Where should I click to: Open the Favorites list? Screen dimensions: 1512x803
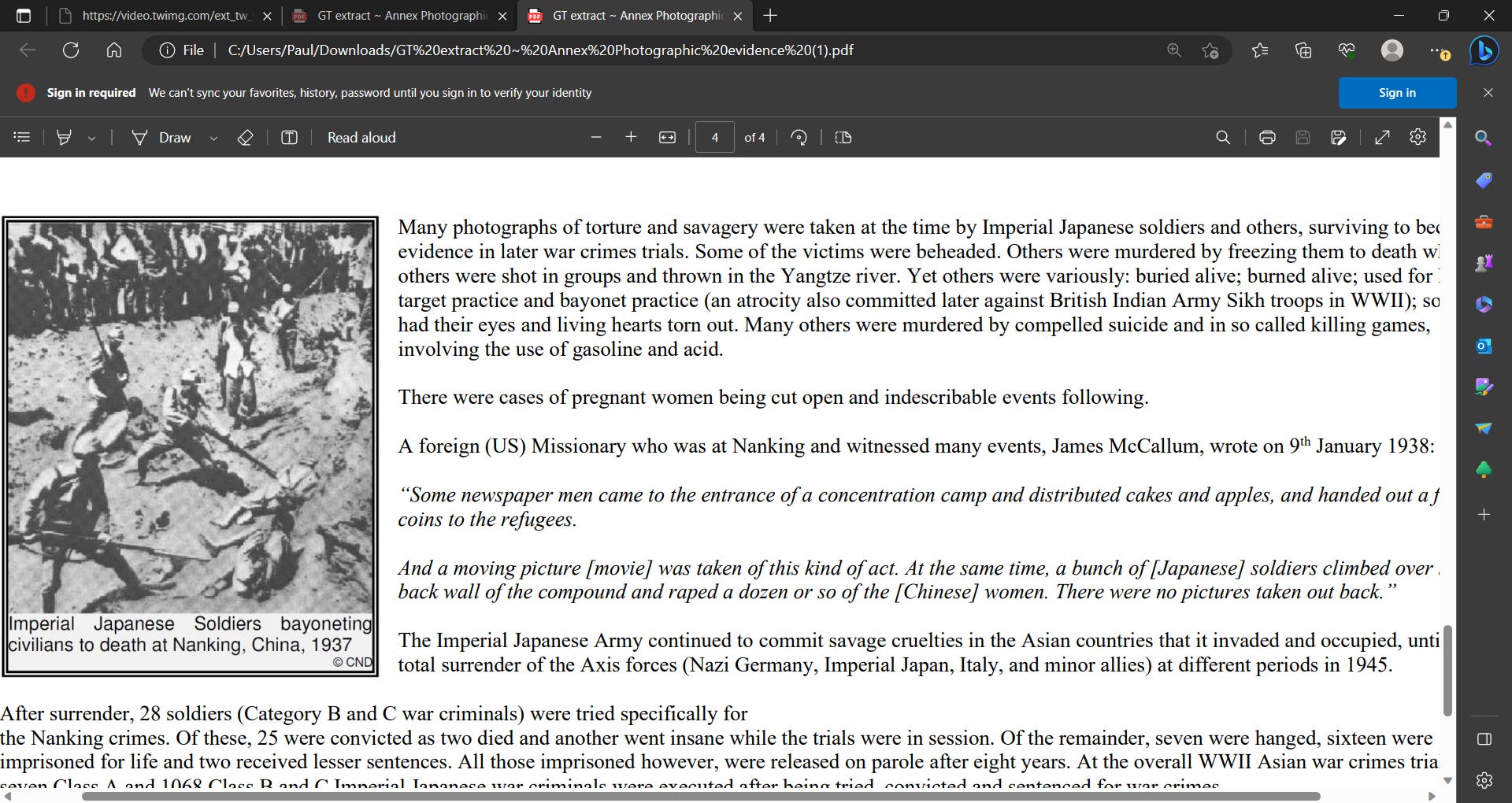point(1260,50)
